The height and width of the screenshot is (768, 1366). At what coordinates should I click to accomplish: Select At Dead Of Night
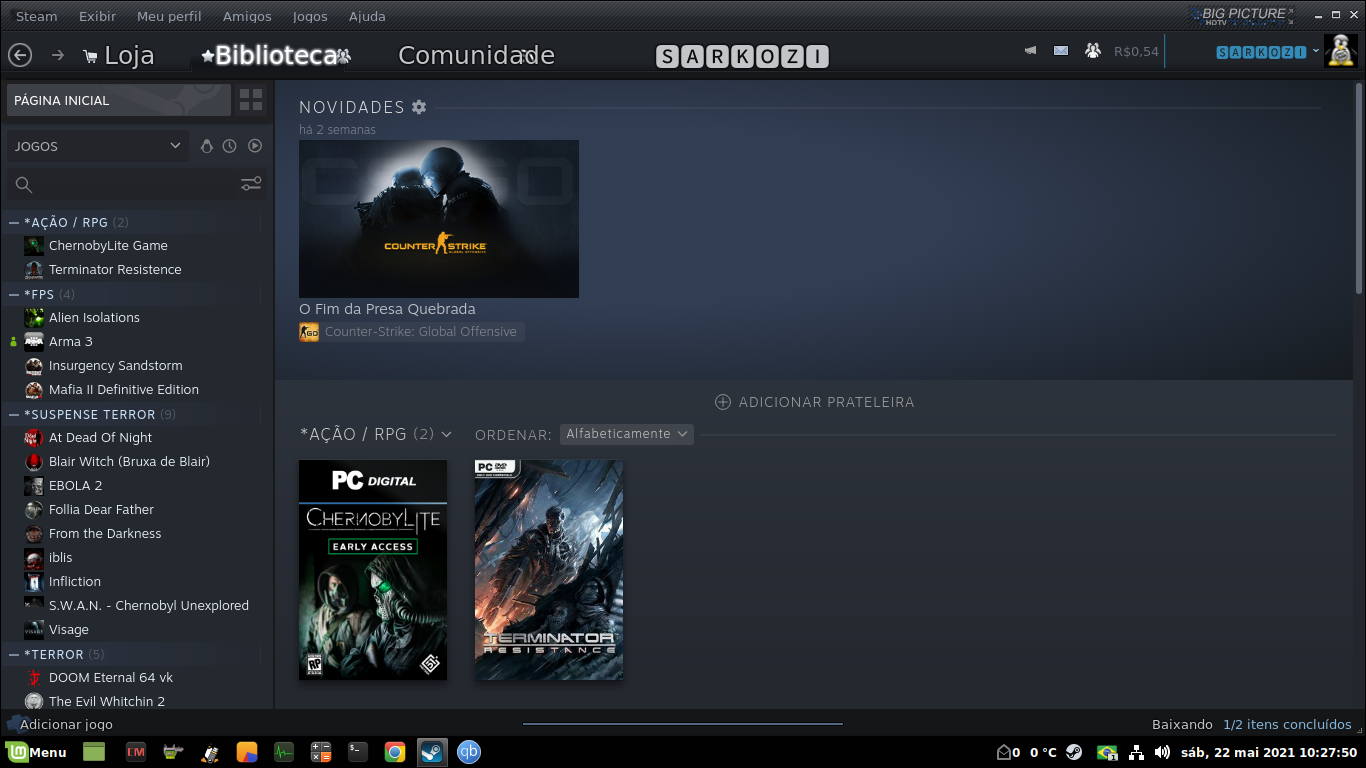pos(100,438)
